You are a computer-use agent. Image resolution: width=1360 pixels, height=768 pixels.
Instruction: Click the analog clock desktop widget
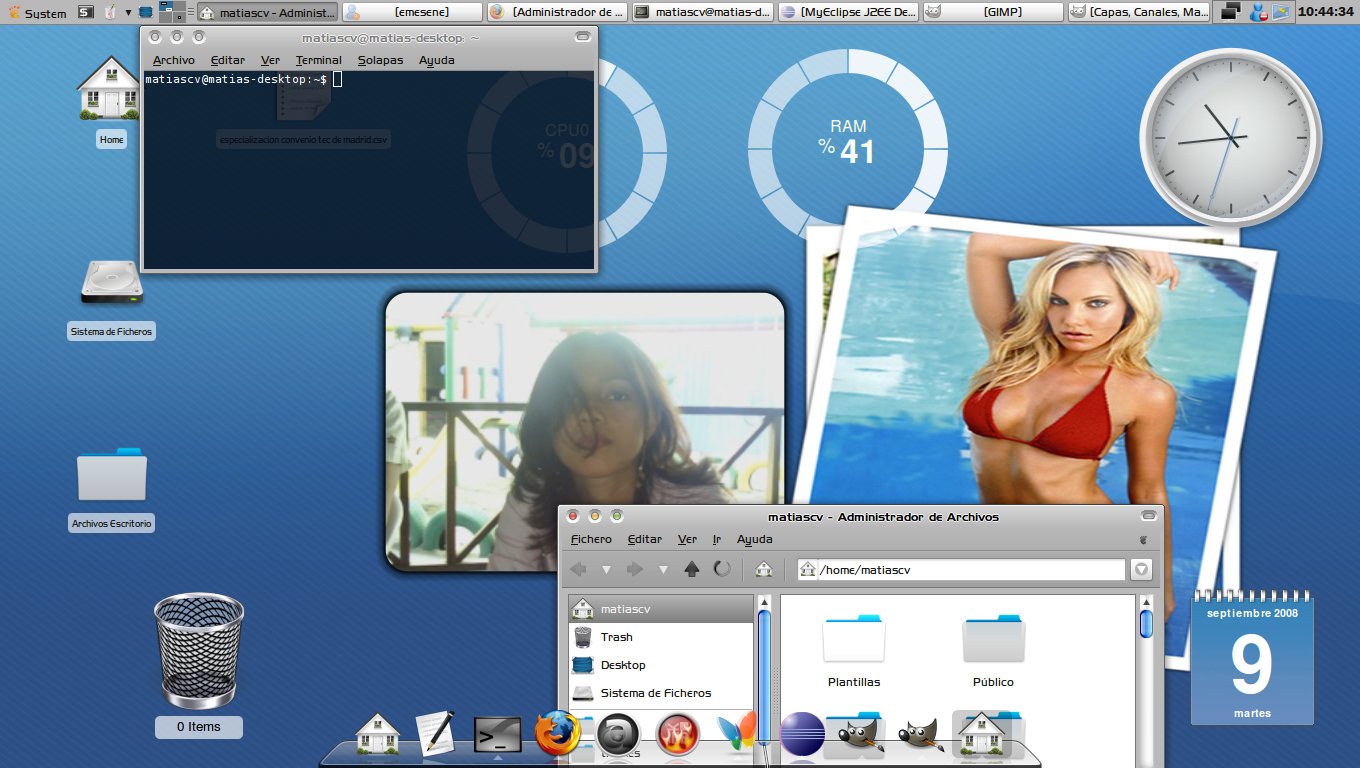(1231, 137)
